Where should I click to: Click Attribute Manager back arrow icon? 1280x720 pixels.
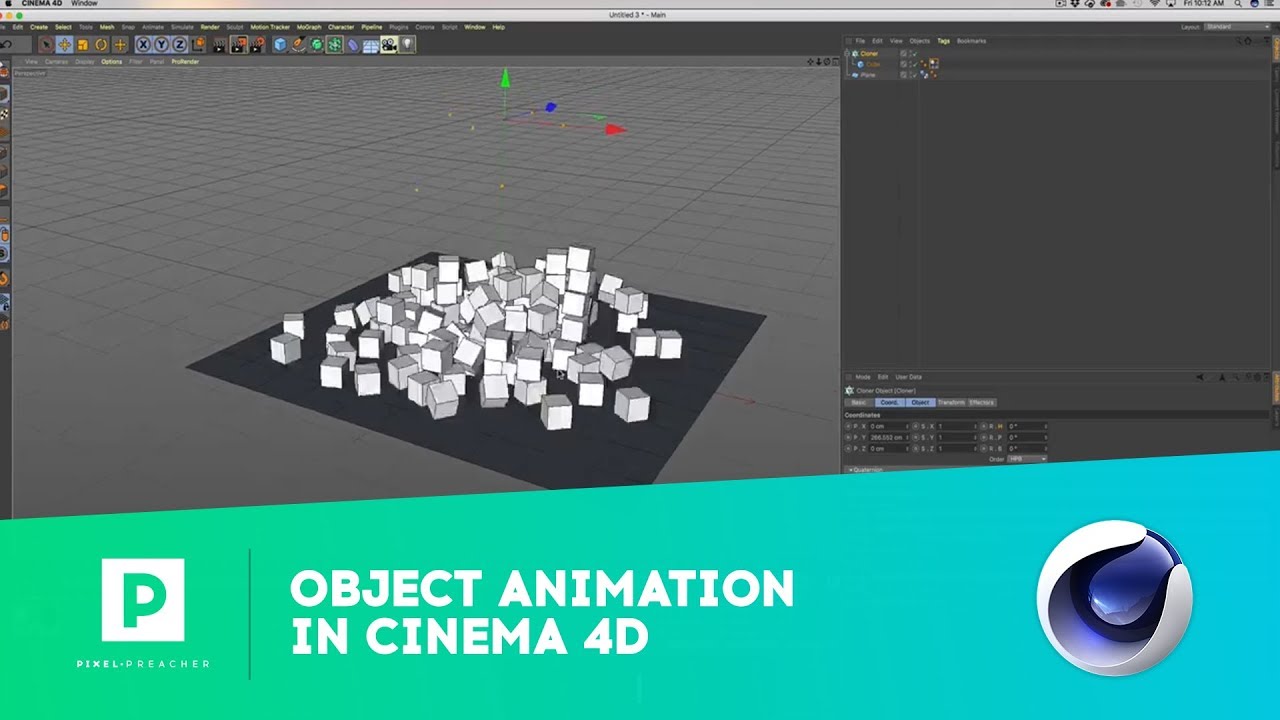(1200, 377)
